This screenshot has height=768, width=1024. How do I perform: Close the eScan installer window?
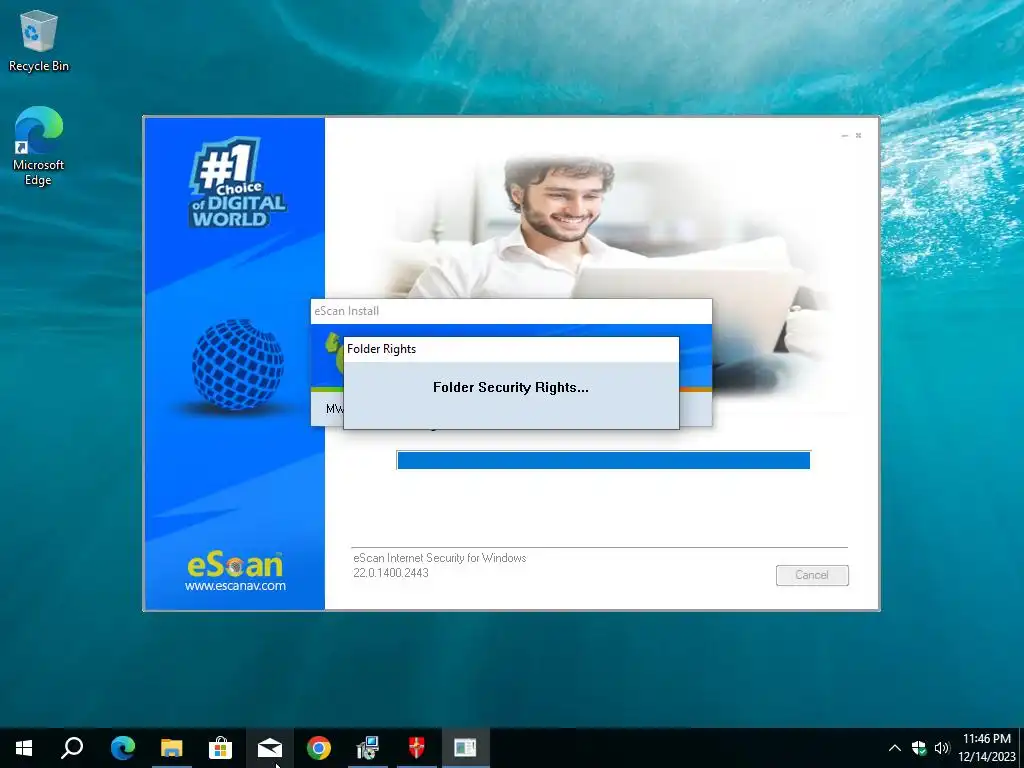[x=858, y=136]
